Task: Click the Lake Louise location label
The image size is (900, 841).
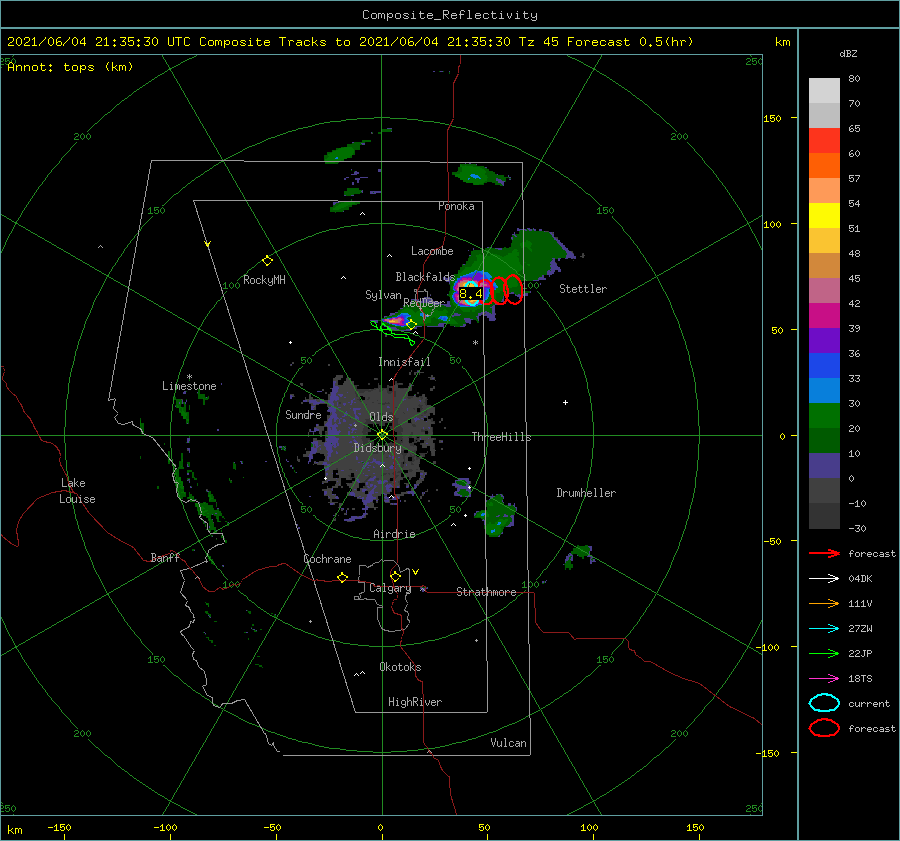Action: pos(77,491)
